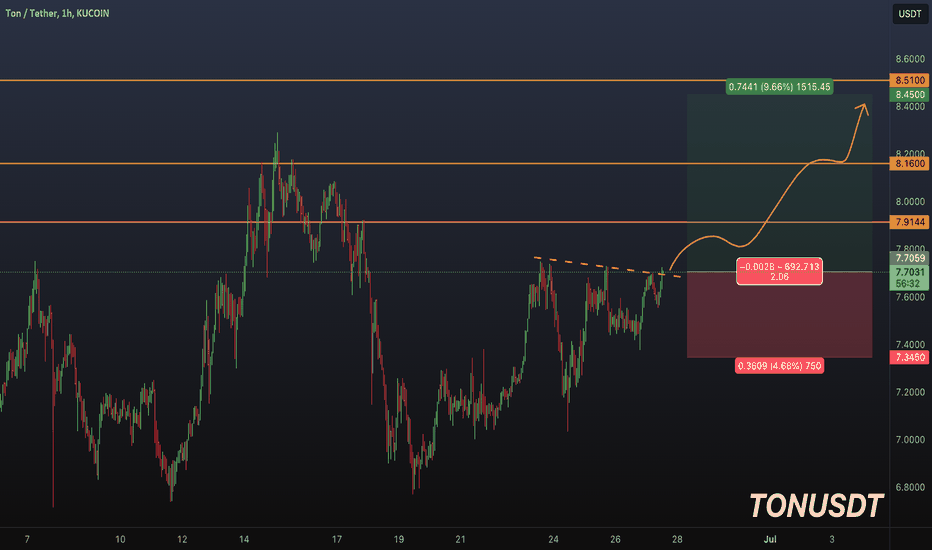This screenshot has height=550, width=932.
Task: Click the 7.6000 price axis tick
Action: pyautogui.click(x=910, y=297)
